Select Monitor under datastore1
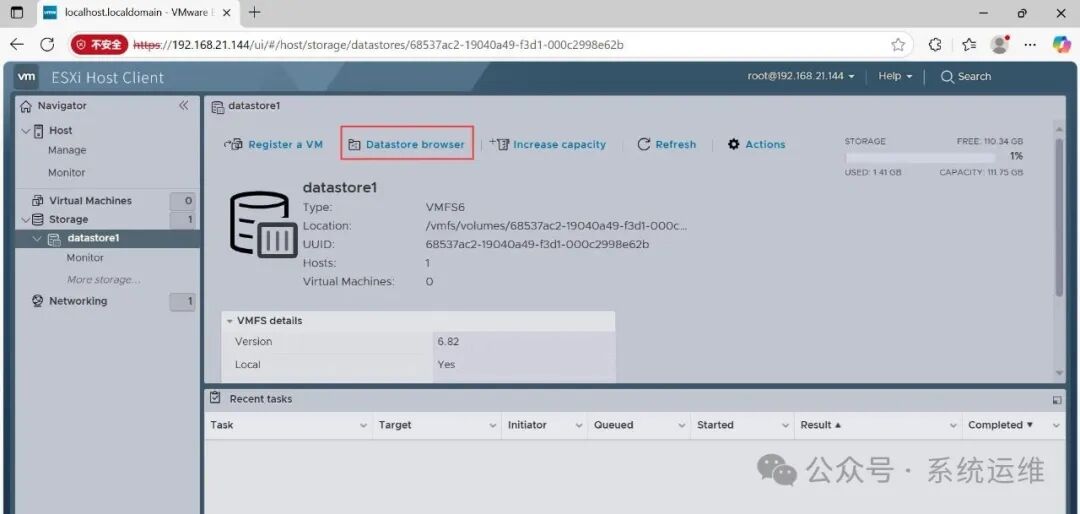1080x514 pixels. click(x=85, y=258)
